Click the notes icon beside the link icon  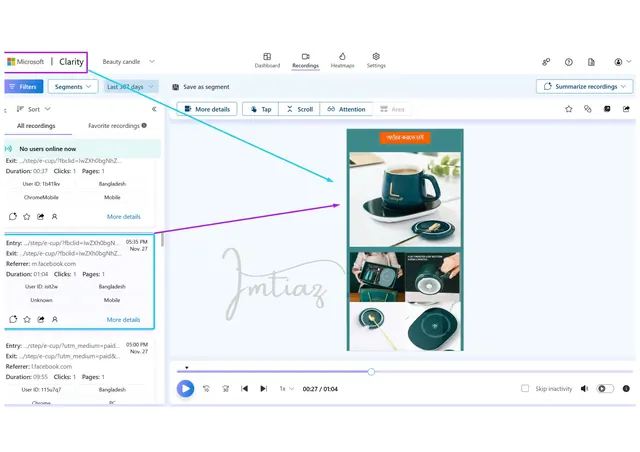click(x=607, y=109)
